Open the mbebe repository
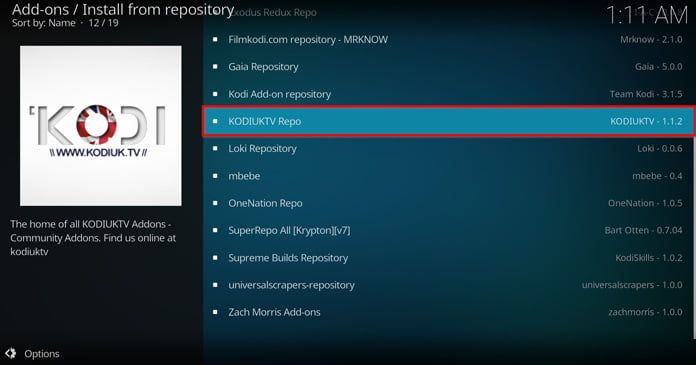Image resolution: width=696 pixels, height=365 pixels. [448, 176]
